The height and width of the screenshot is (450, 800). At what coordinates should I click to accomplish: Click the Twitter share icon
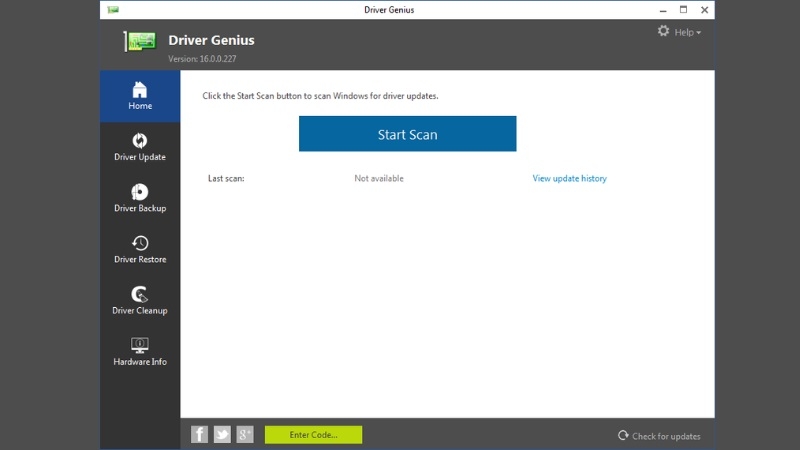click(x=222, y=434)
